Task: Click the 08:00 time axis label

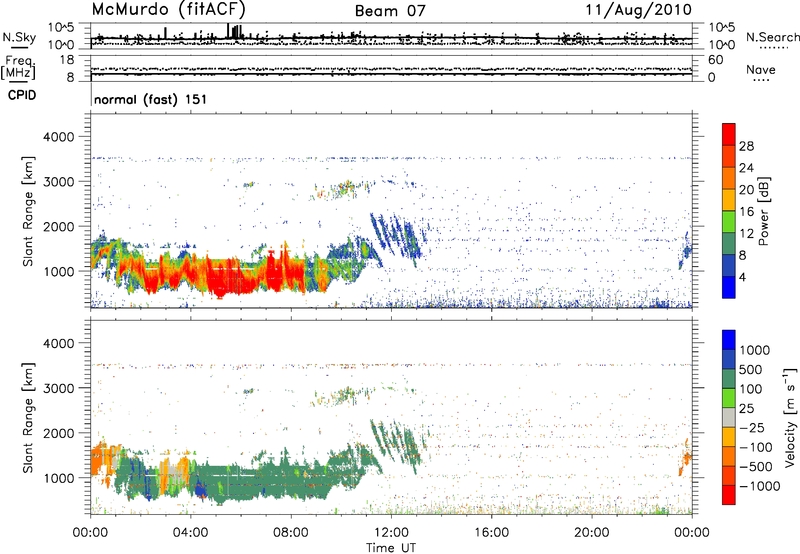Action: point(291,533)
